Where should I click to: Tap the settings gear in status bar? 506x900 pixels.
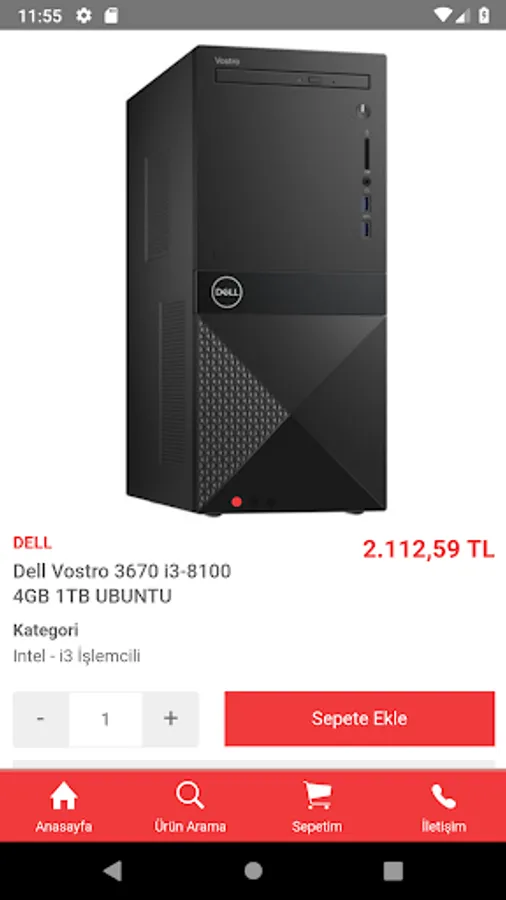(84, 15)
